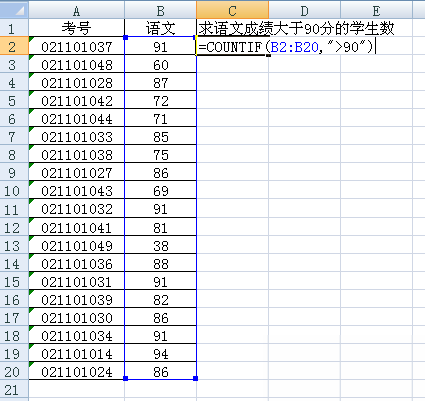Click the 语文 header cell
Viewport: 425px width, 401px height.
[x=160, y=28]
